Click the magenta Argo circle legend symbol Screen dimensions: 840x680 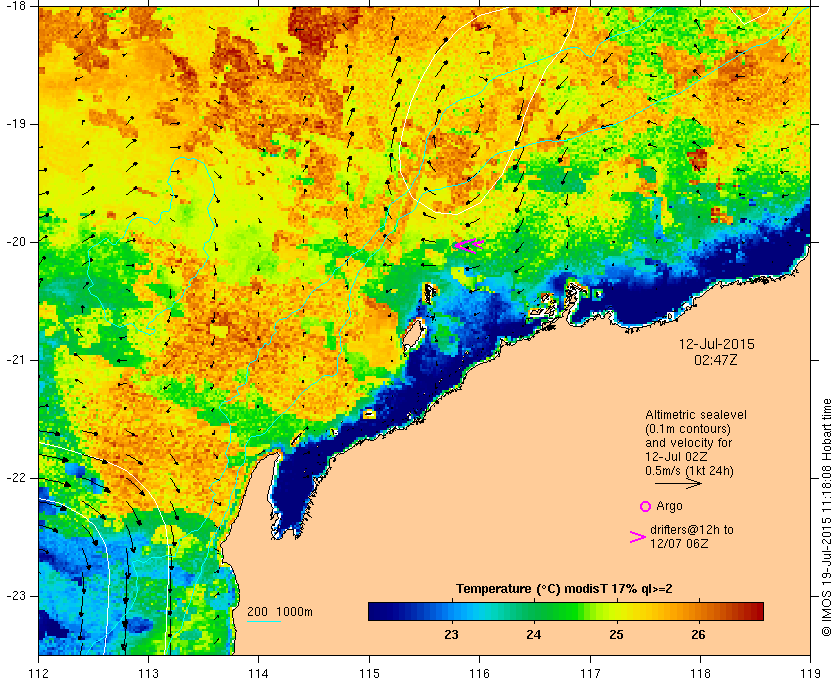click(646, 506)
